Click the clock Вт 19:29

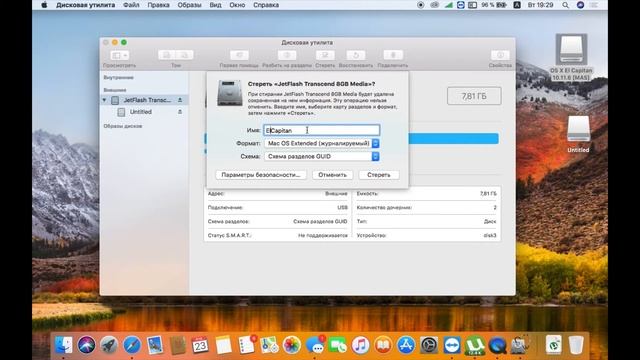(540, 5)
